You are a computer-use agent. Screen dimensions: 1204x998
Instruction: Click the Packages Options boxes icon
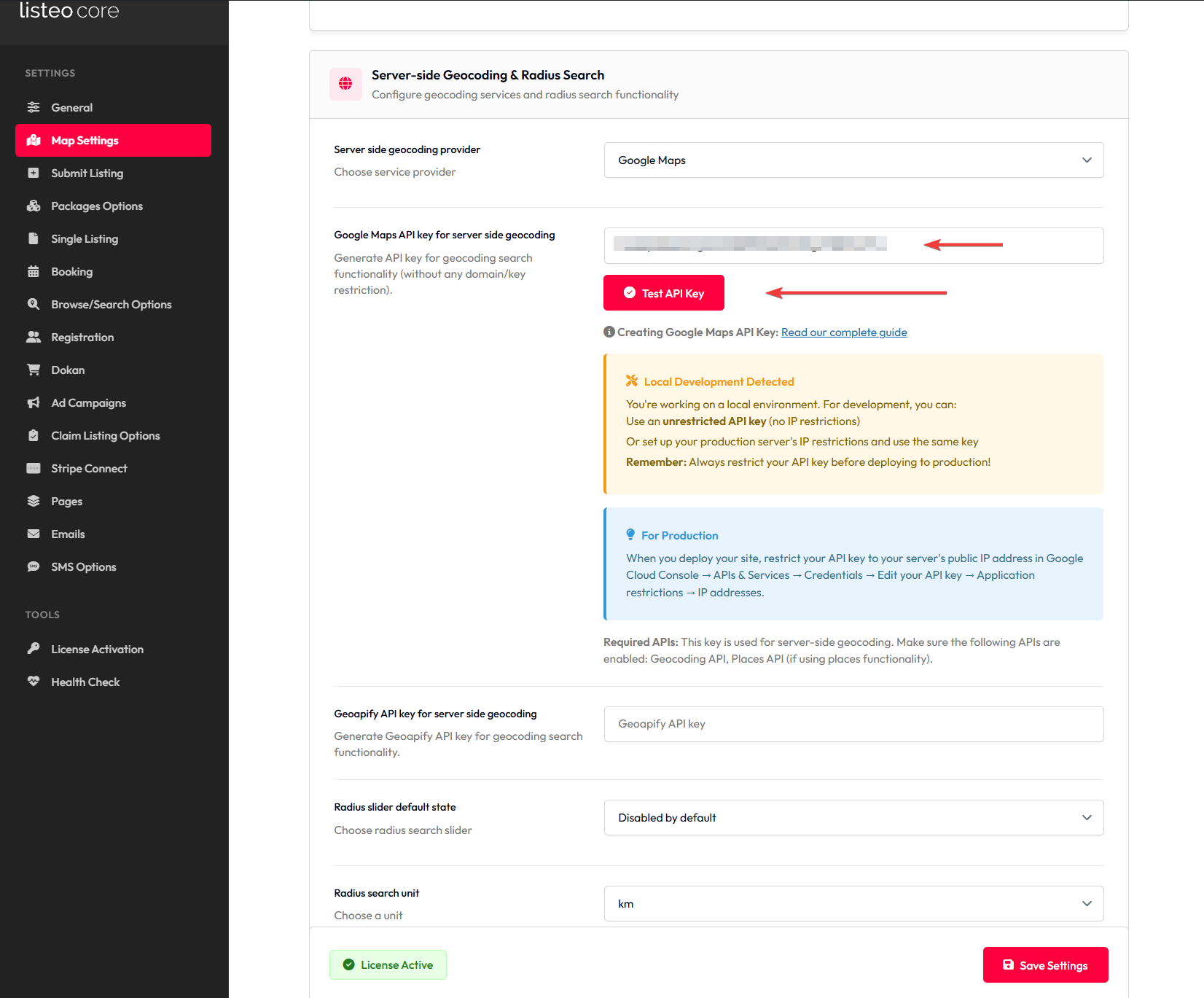pos(34,206)
